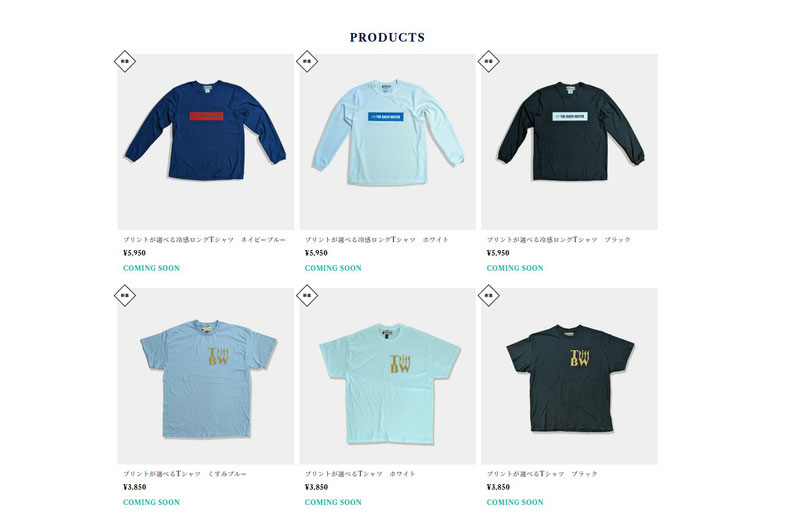This screenshot has width=790, height=516.
Task: Select the ブラック long T-shirt title link
Action: pos(558,240)
